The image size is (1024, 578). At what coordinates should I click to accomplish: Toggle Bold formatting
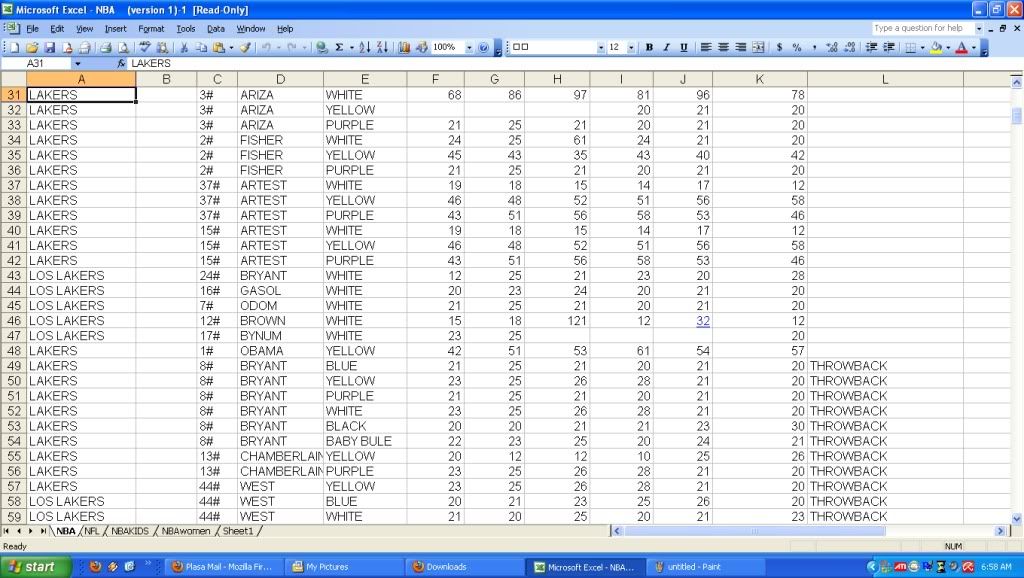pos(649,48)
